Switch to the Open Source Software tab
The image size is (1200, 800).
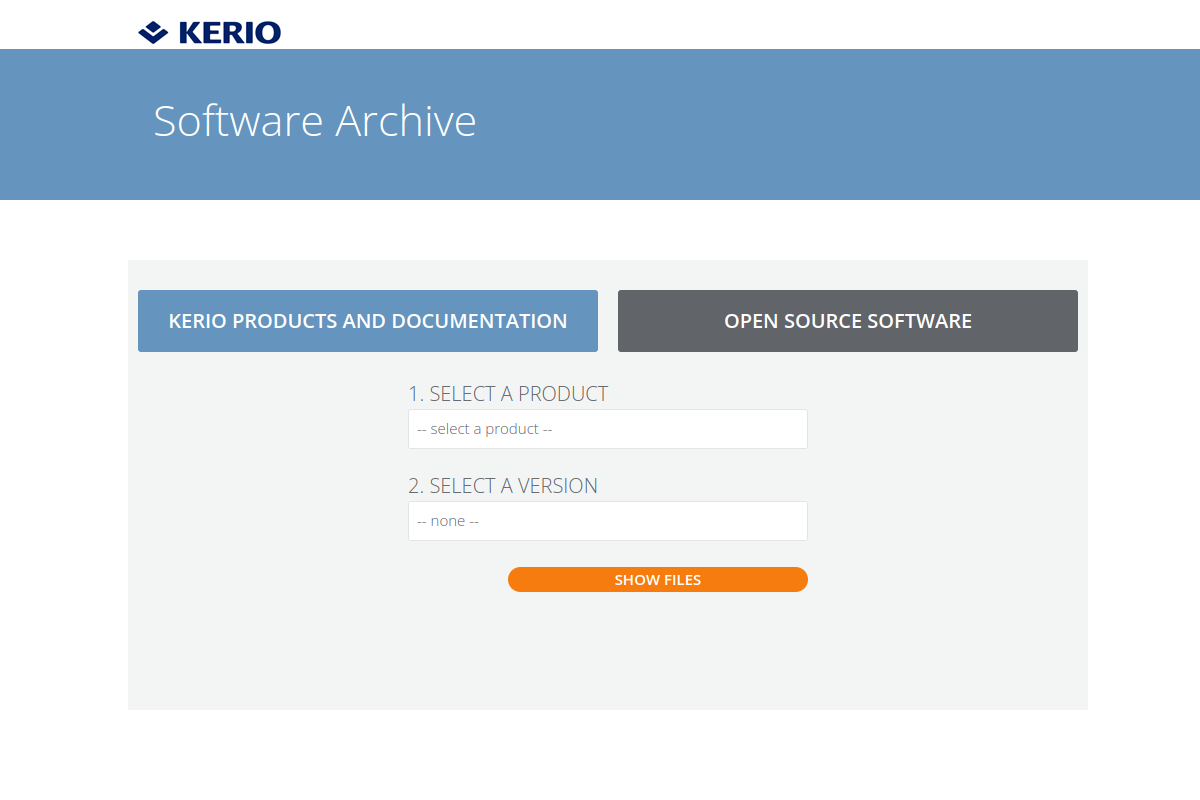848,321
